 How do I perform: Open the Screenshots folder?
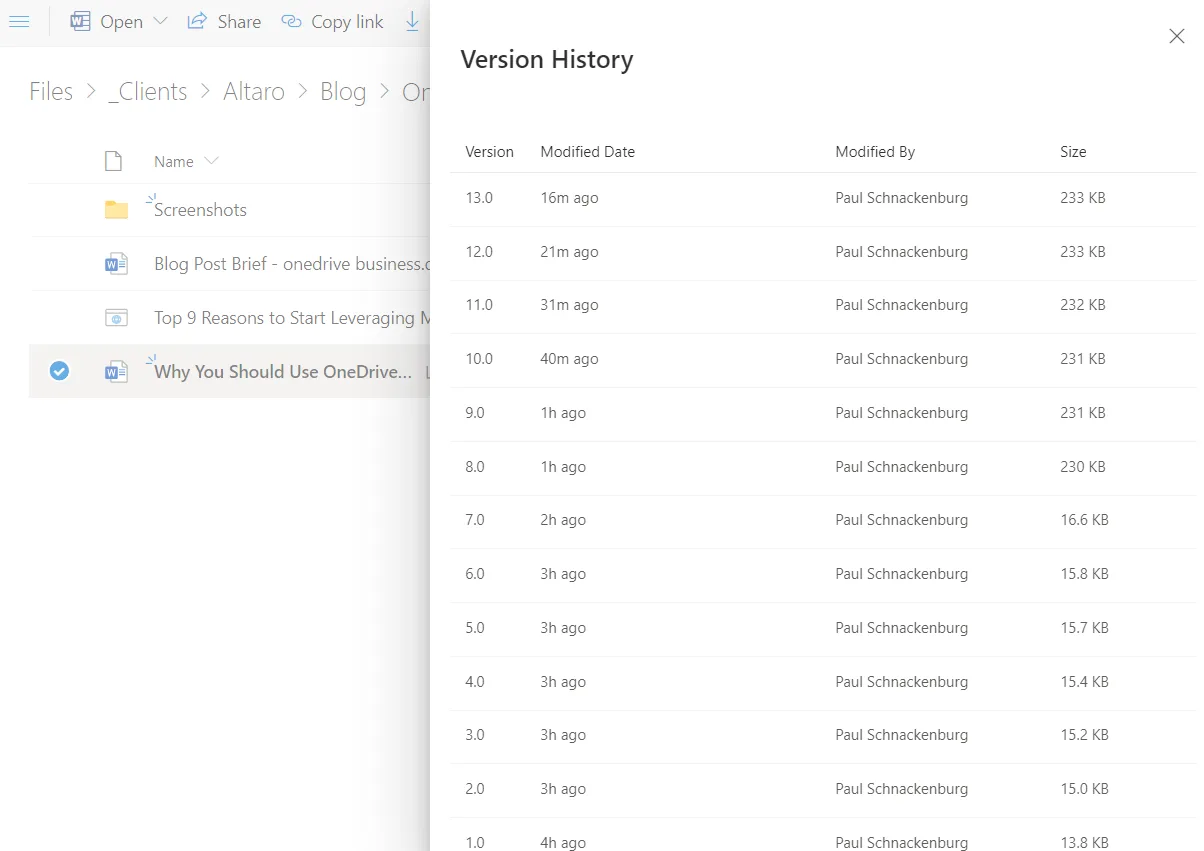(200, 210)
